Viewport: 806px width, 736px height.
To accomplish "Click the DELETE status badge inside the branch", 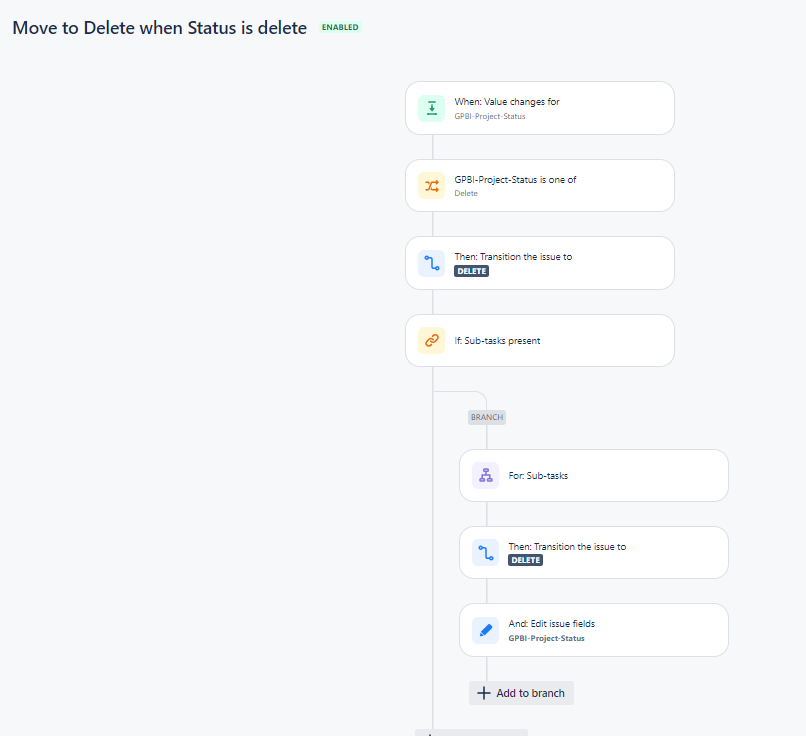I will point(525,560).
